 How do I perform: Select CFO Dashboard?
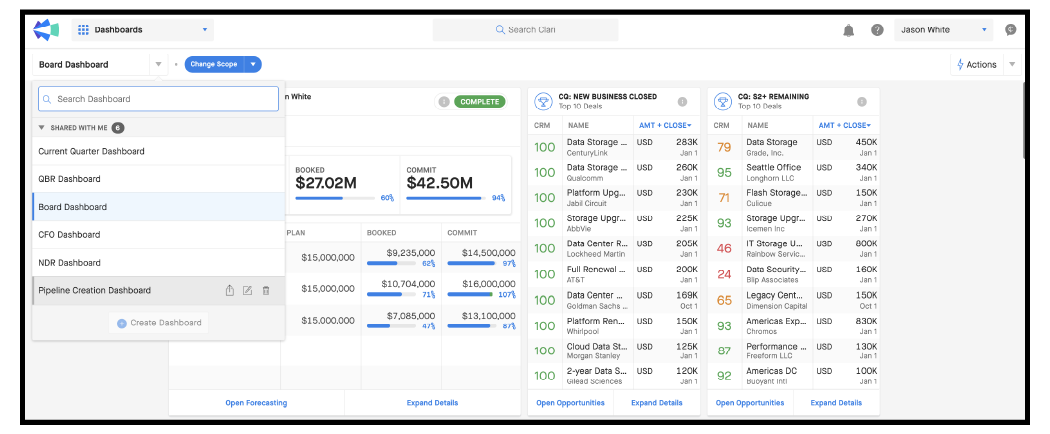coord(159,234)
